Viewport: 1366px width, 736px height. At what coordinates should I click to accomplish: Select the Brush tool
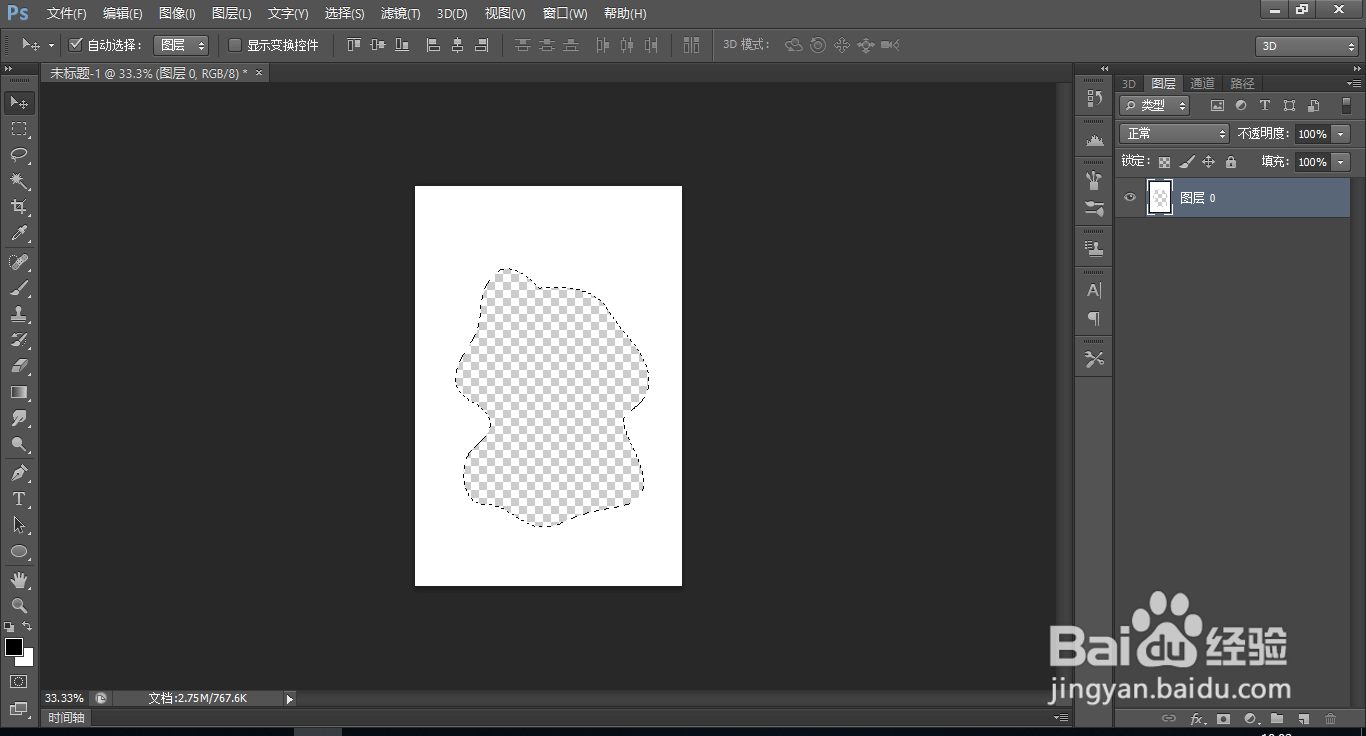pos(19,288)
